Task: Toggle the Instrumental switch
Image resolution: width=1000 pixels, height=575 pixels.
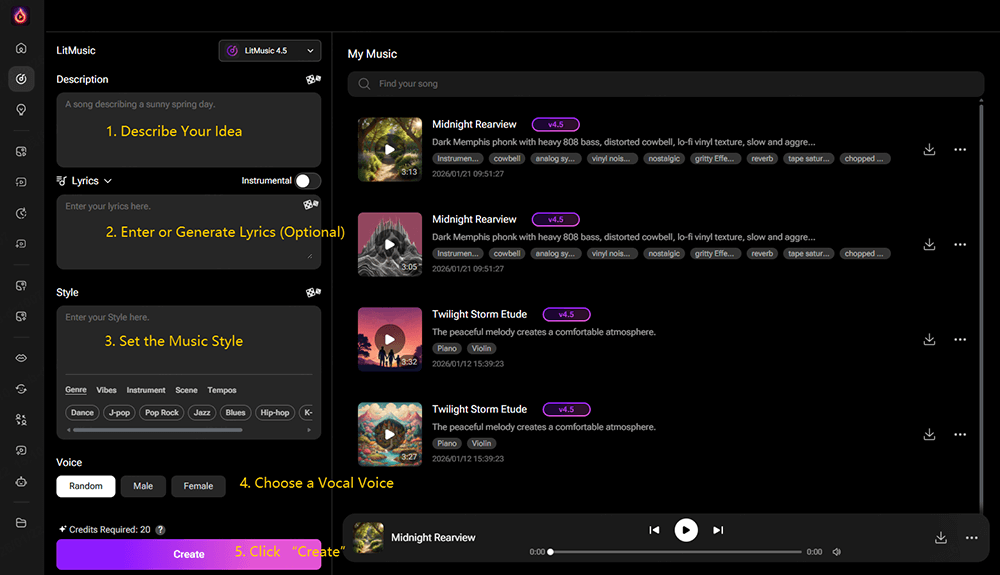Action: 307,181
